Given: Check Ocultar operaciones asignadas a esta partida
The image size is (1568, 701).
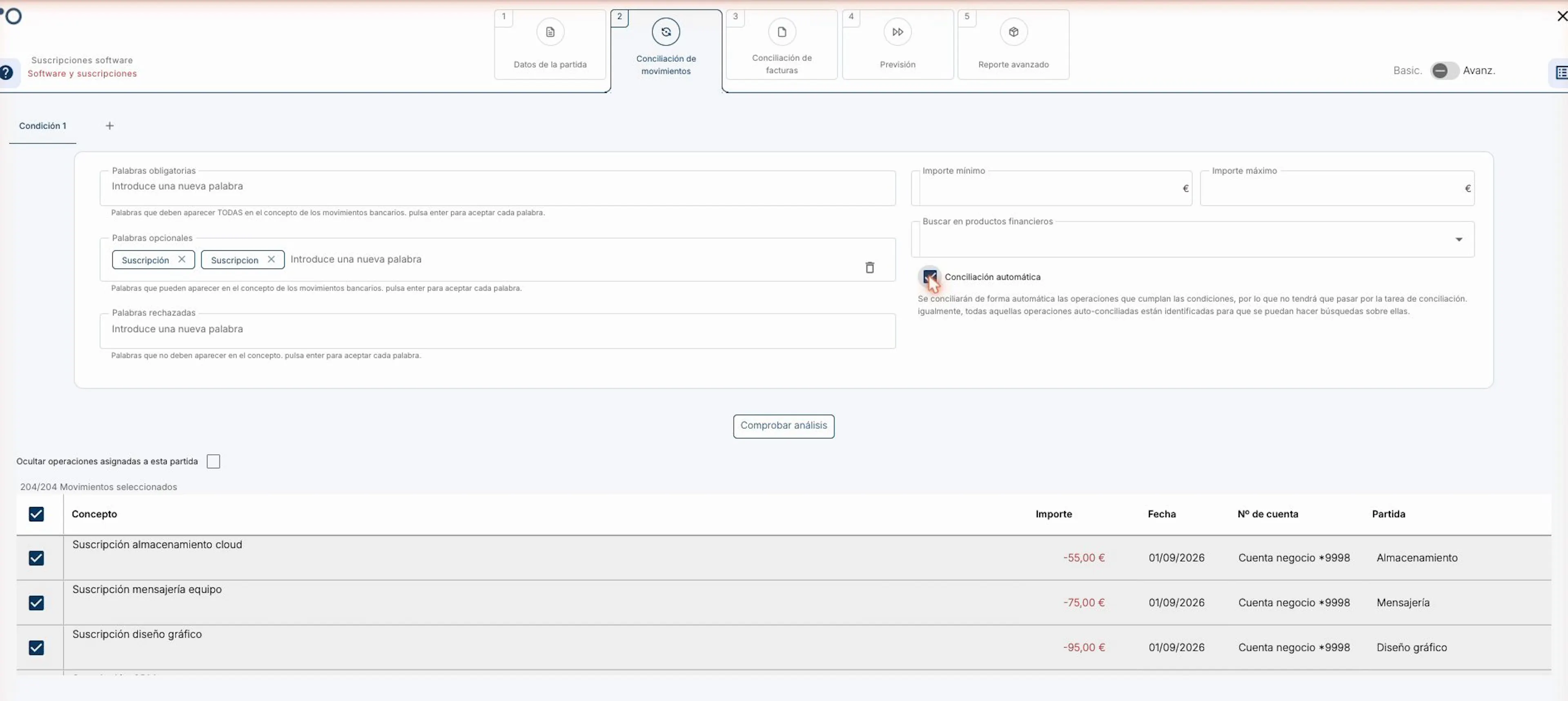Looking at the screenshot, I should click(213, 461).
